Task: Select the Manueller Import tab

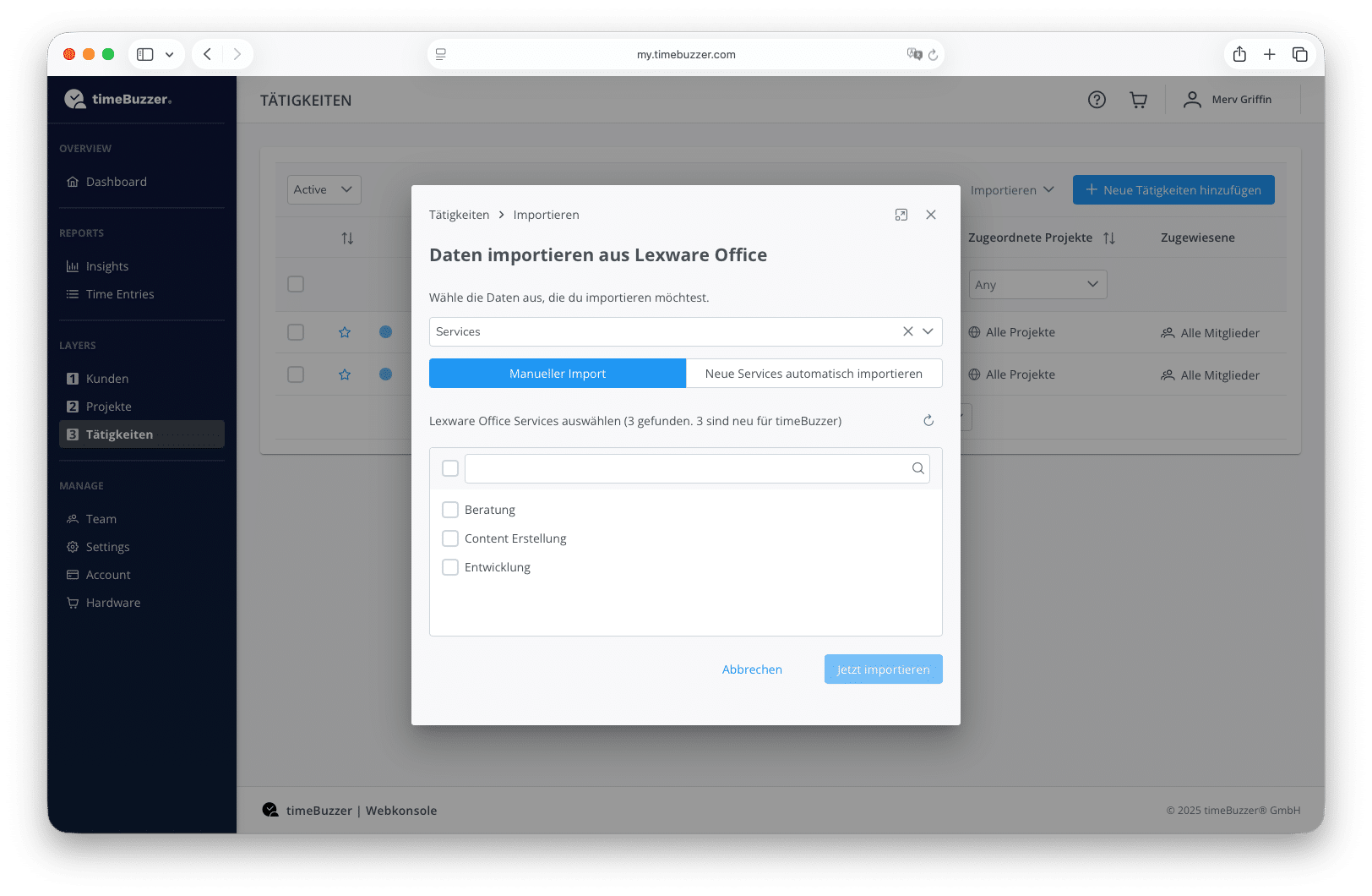Action: point(558,374)
